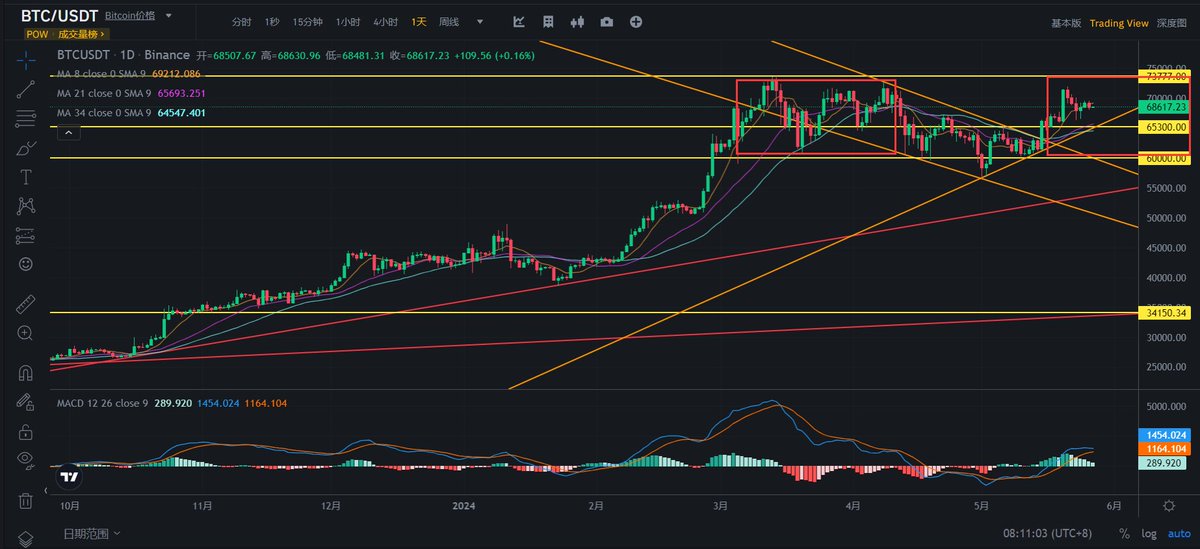Open the Bitcoin价格 link
Screen dimensions: 1200x549
pos(131,16)
